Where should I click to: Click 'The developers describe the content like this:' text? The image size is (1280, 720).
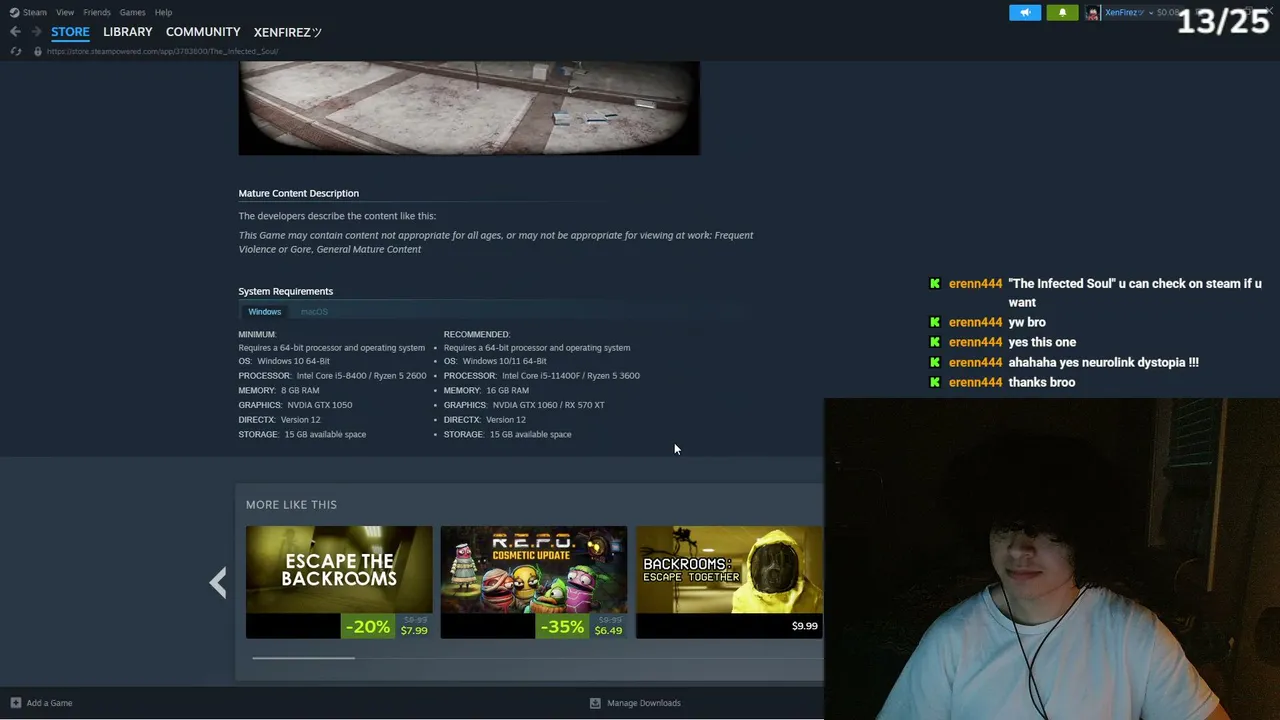pyautogui.click(x=337, y=216)
